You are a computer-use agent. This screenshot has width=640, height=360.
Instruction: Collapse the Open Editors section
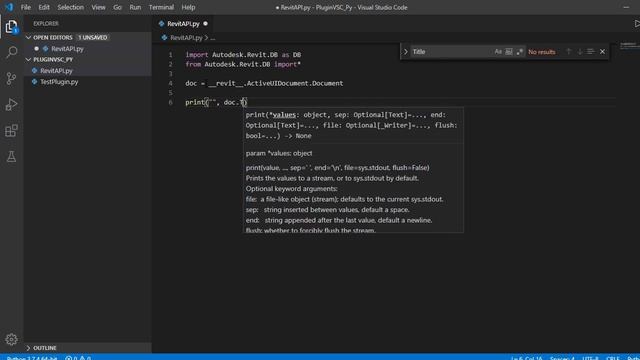pyautogui.click(x=29, y=37)
